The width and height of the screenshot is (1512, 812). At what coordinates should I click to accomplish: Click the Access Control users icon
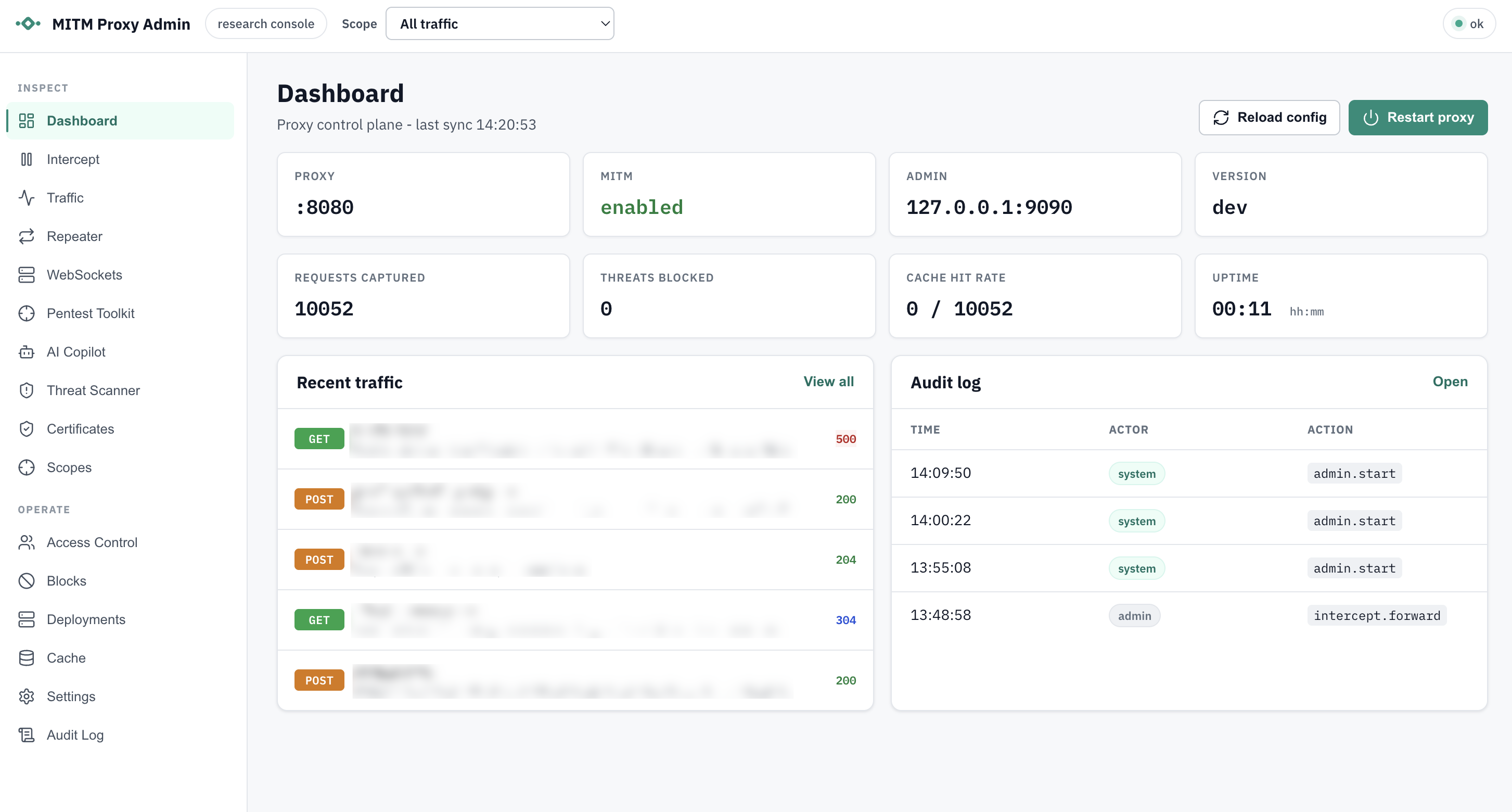click(27, 542)
